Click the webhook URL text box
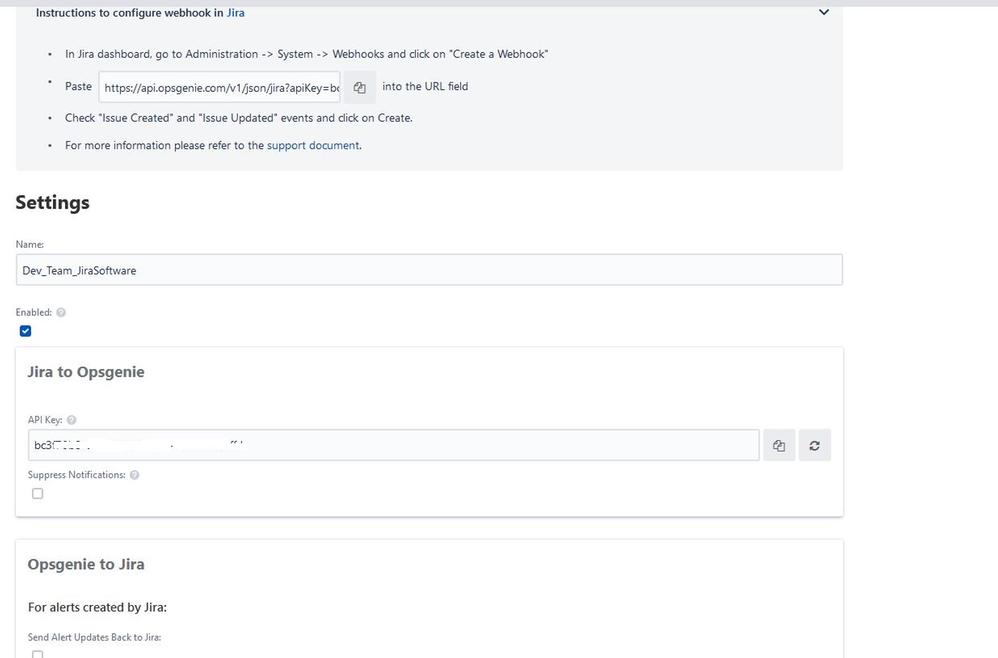This screenshot has width=998, height=658. [220, 87]
